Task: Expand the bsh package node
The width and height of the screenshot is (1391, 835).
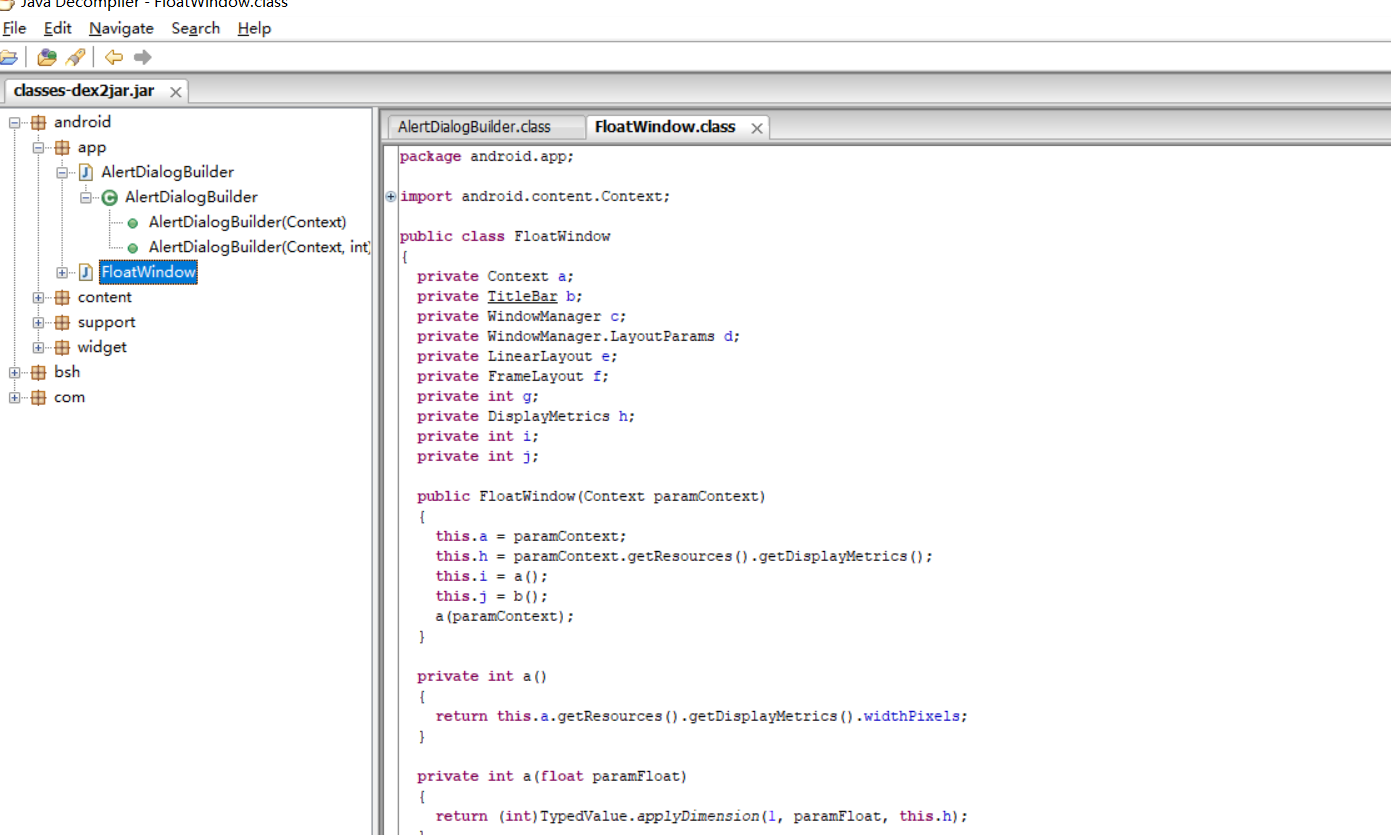Action: [14, 372]
